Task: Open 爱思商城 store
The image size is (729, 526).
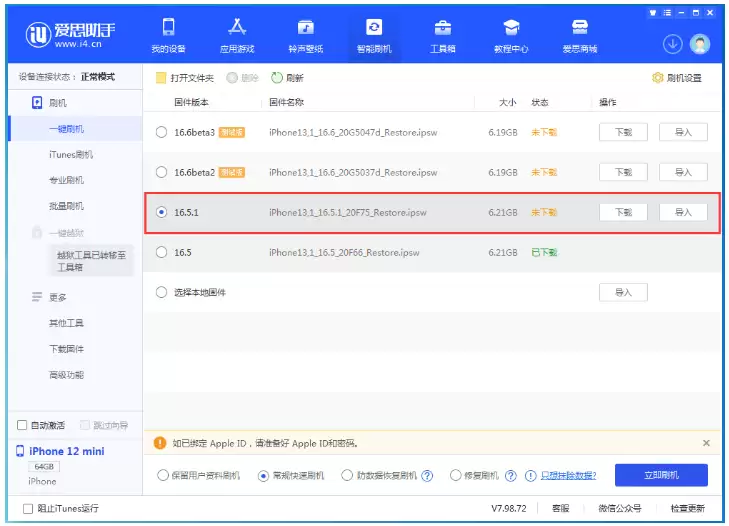Action: pyautogui.click(x=580, y=36)
